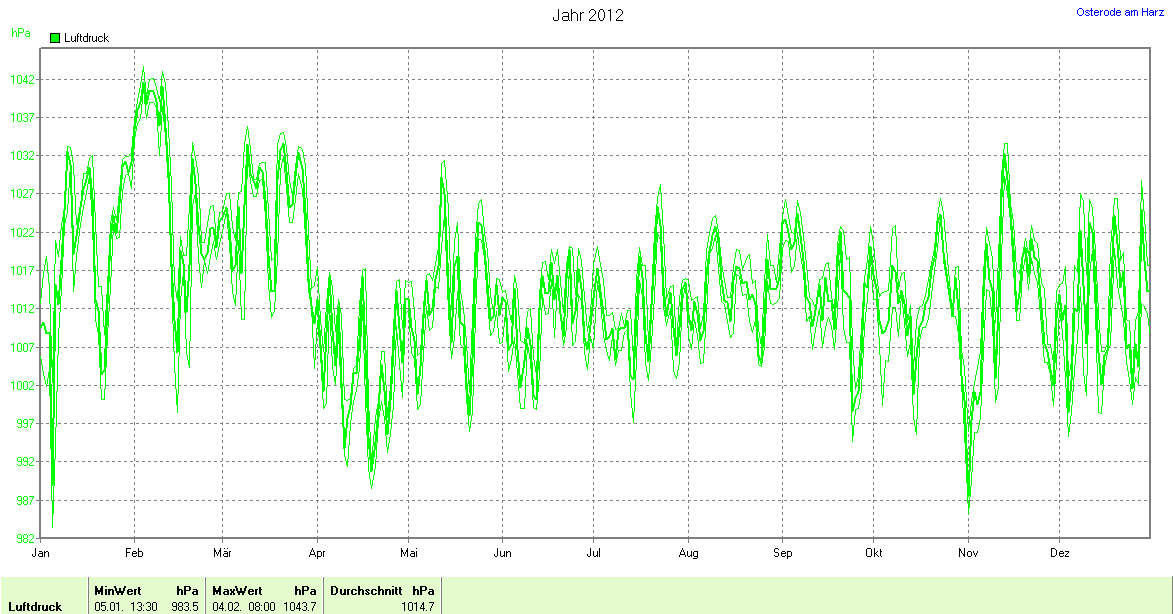
Task: Click the average value 1014.7 cell
Action: [418, 607]
